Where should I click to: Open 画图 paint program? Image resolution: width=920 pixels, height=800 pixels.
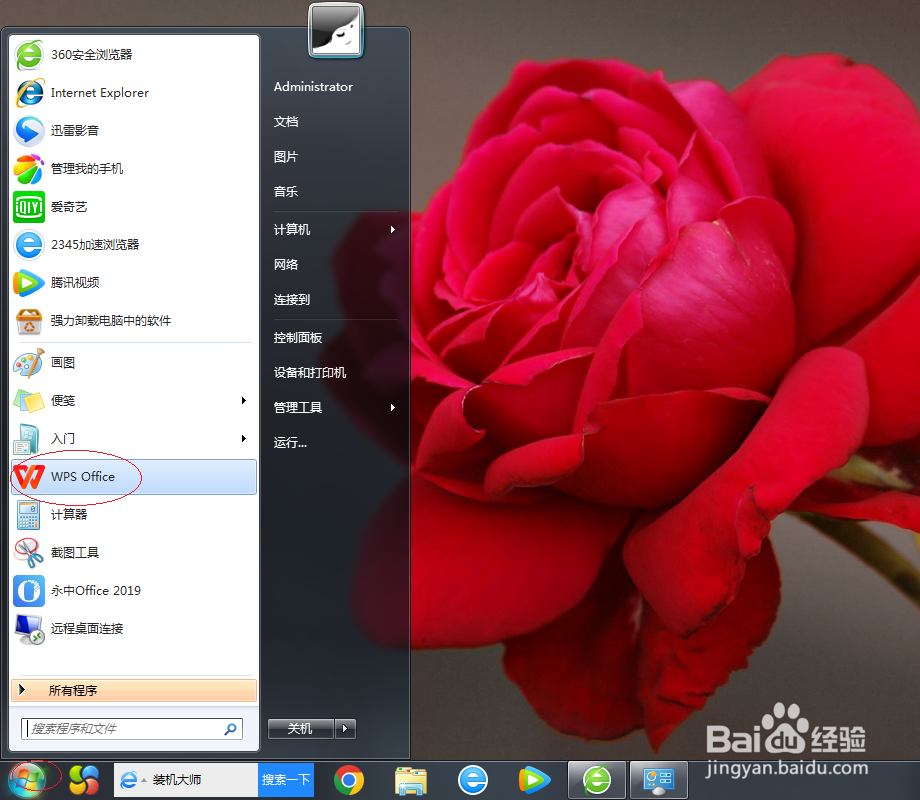click(134, 363)
